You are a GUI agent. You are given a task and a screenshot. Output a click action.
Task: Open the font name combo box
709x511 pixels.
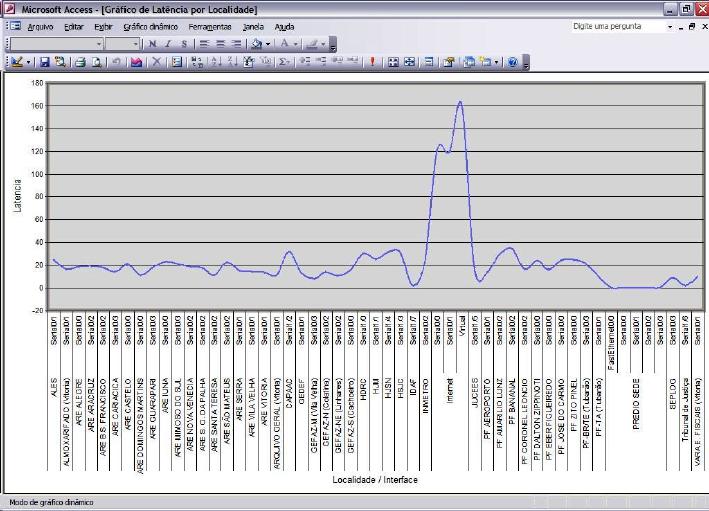coord(57,44)
